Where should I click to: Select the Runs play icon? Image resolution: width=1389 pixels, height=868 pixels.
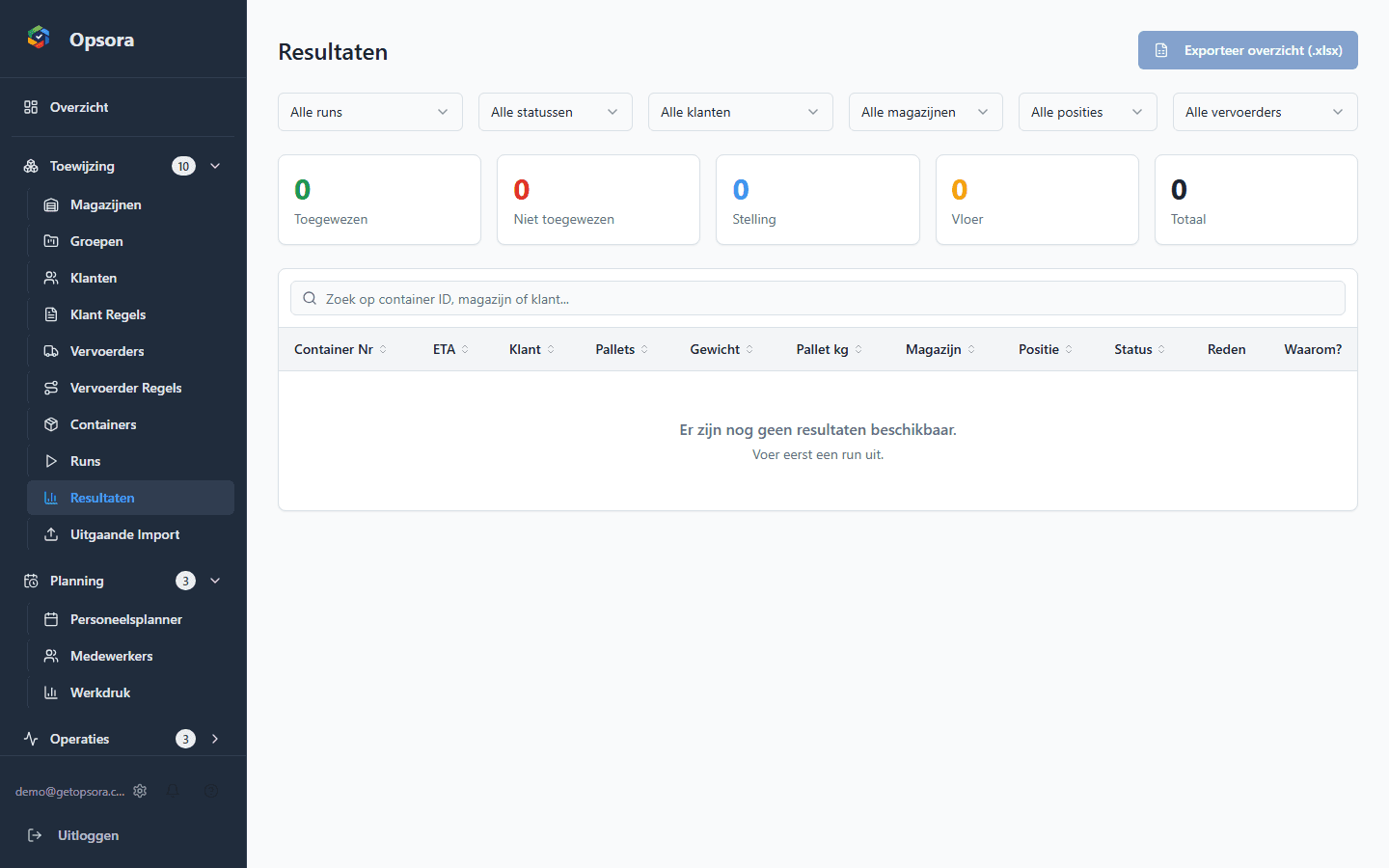[52, 461]
